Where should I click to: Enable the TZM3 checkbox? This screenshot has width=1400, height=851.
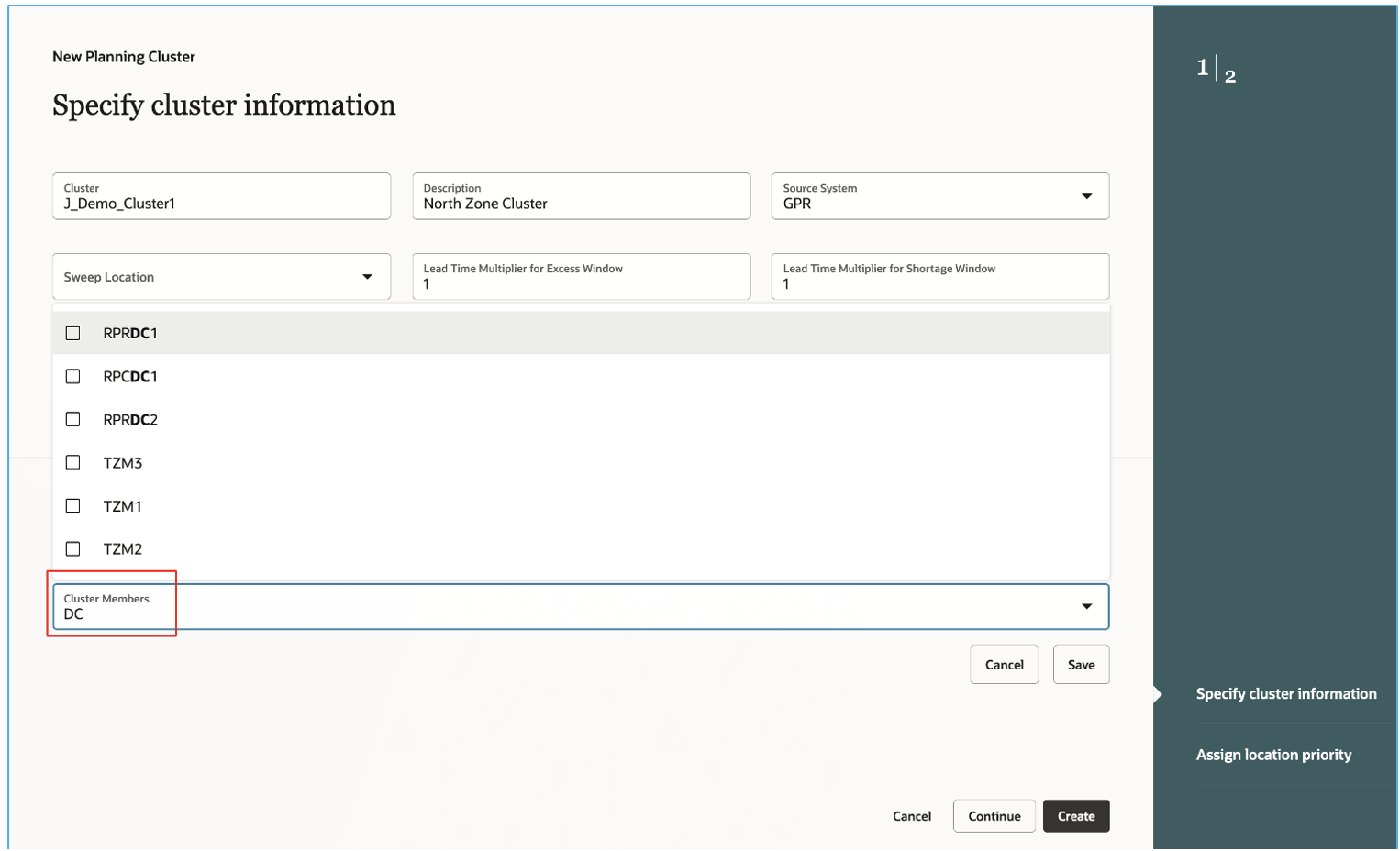pyautogui.click(x=73, y=462)
